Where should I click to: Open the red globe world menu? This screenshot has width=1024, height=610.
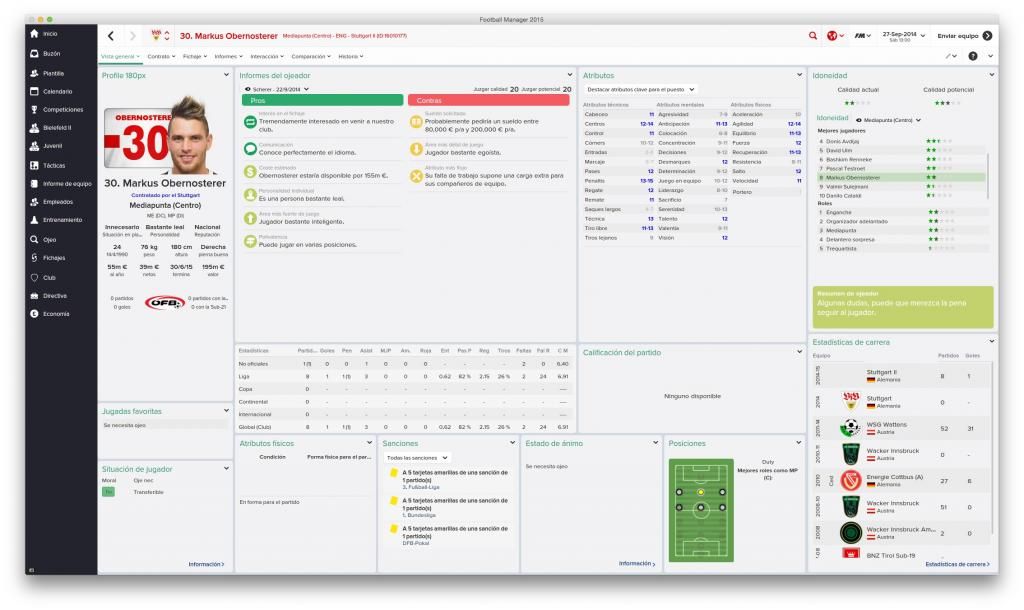pos(835,36)
